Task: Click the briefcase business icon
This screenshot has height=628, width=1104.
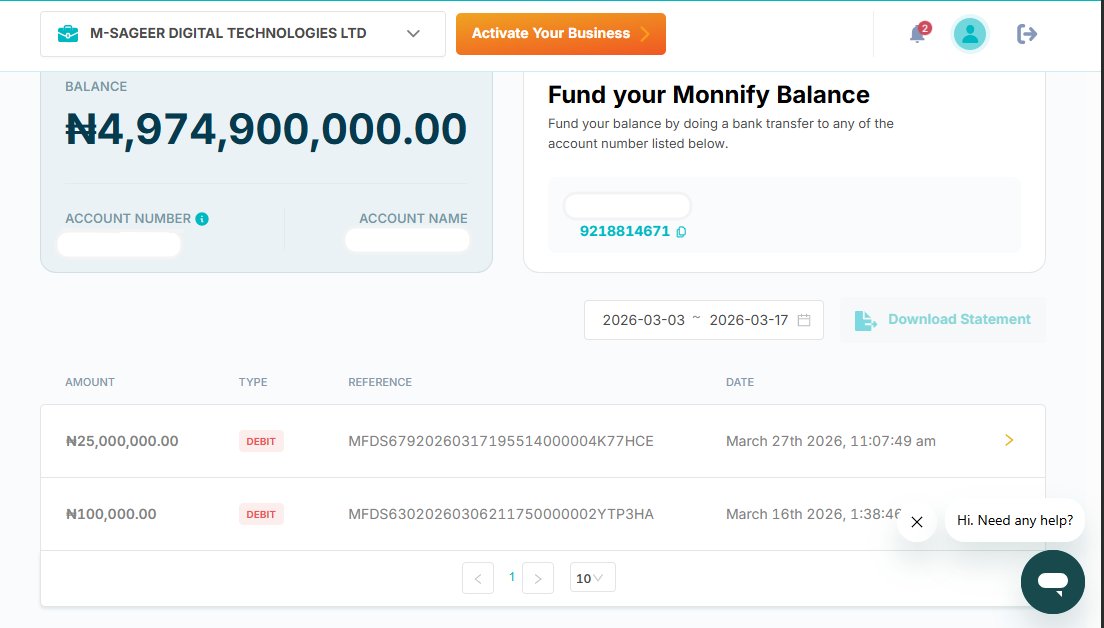Action: click(68, 34)
